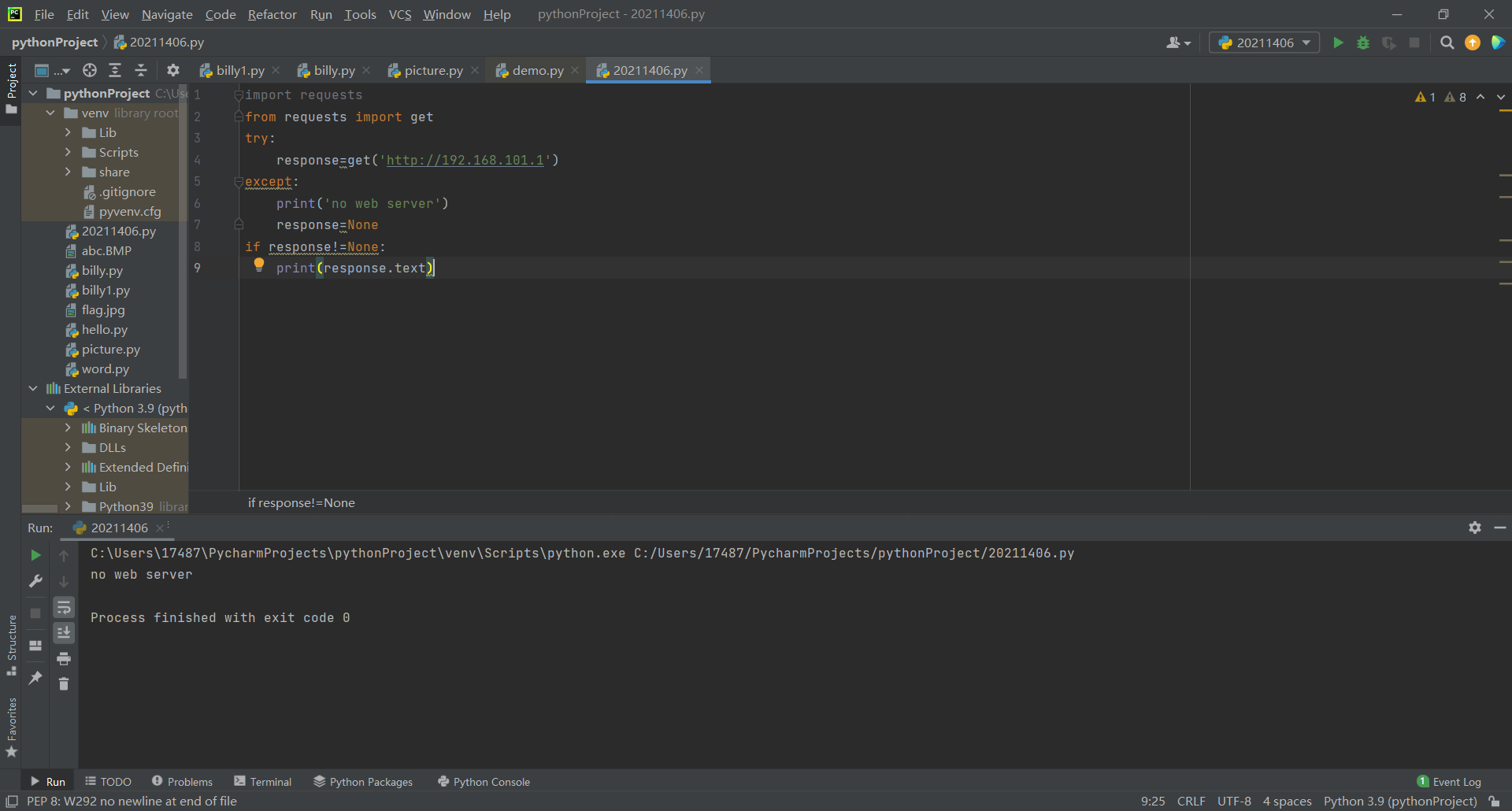Run the 20211406 configuration from toolbar

point(1338,43)
